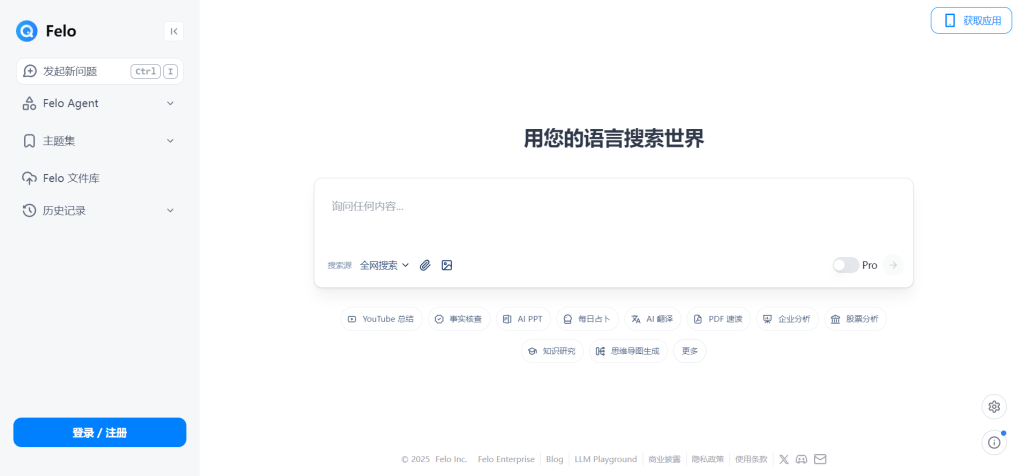Screen dimensions: 1024x476
Task: Expand the Felo Agent section
Action: pos(99,103)
